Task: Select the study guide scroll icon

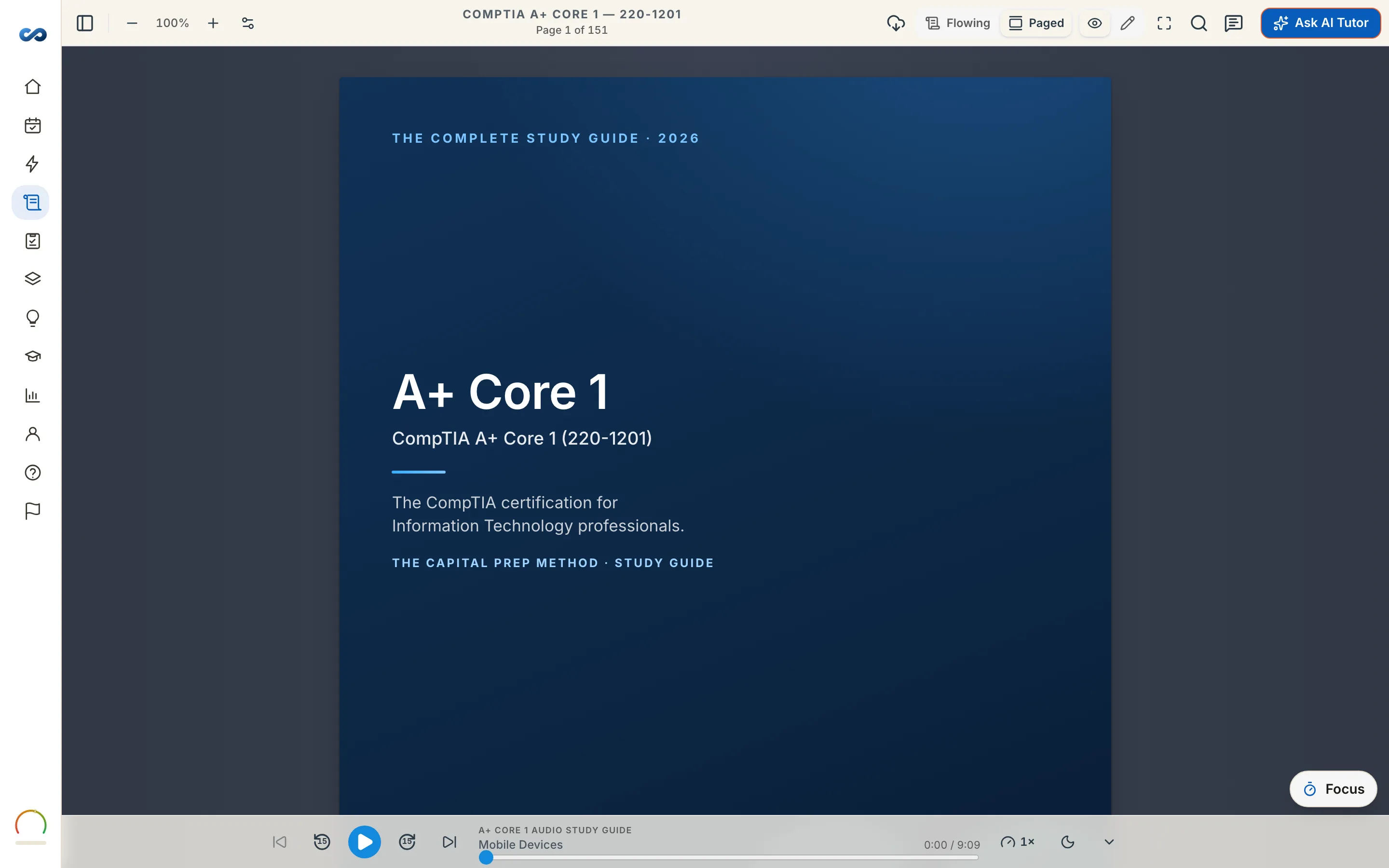Action: click(x=31, y=202)
